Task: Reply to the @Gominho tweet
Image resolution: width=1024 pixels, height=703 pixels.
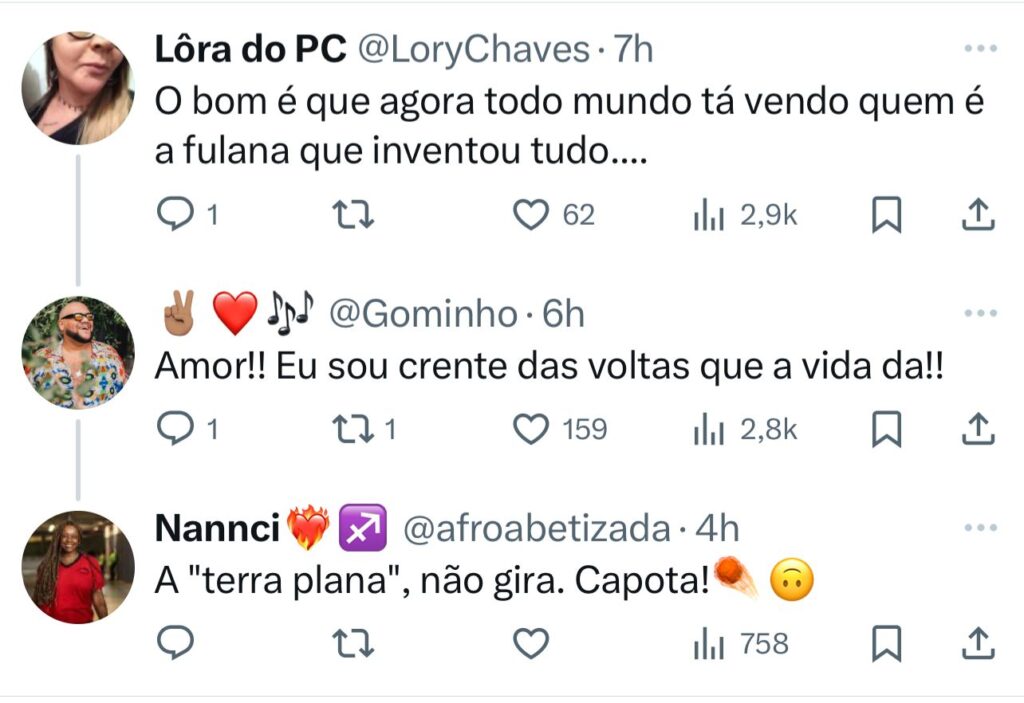Action: coord(176,429)
